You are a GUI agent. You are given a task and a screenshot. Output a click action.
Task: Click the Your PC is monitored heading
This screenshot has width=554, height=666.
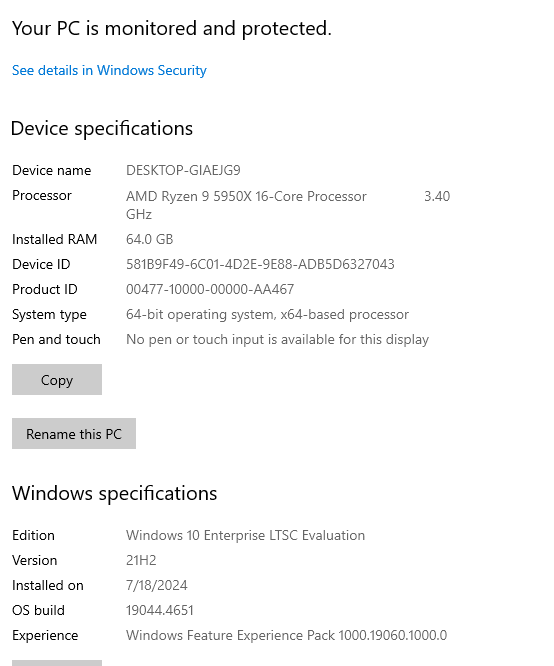point(172,28)
